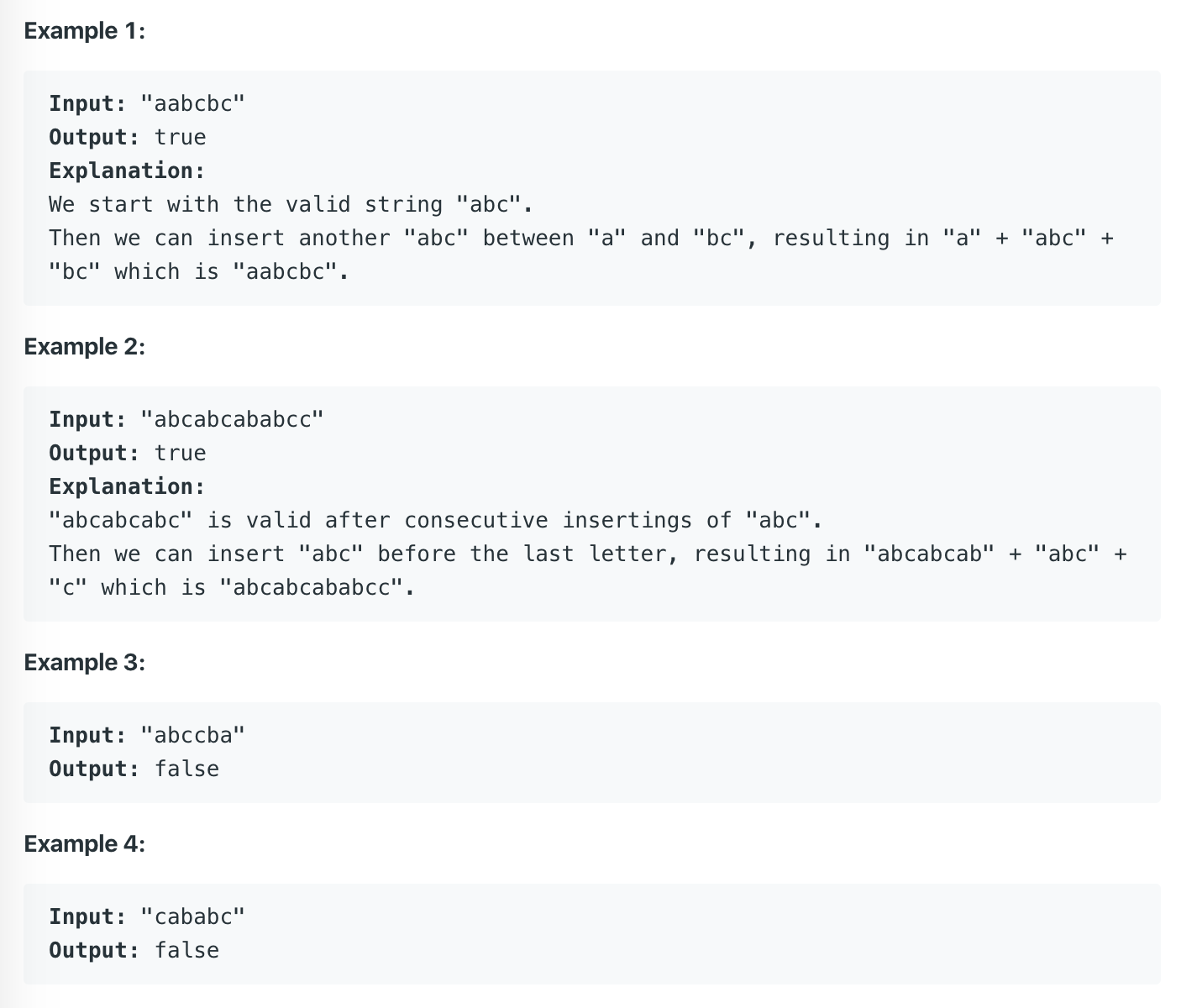Click the Example 2 heading
1181x1008 pixels.
84,347
